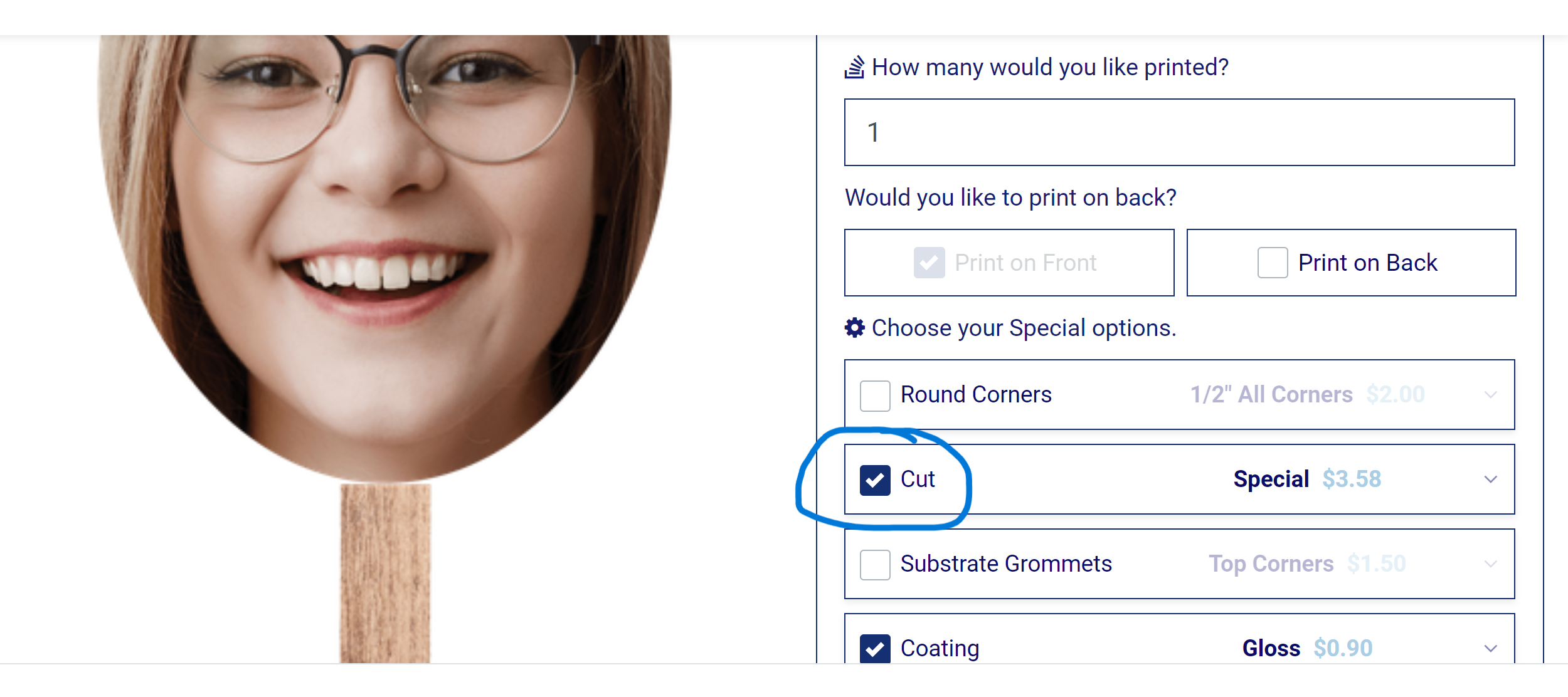Viewport: 1568px width, 697px height.
Task: Uncheck the Cut option checkbox
Action: coord(875,480)
